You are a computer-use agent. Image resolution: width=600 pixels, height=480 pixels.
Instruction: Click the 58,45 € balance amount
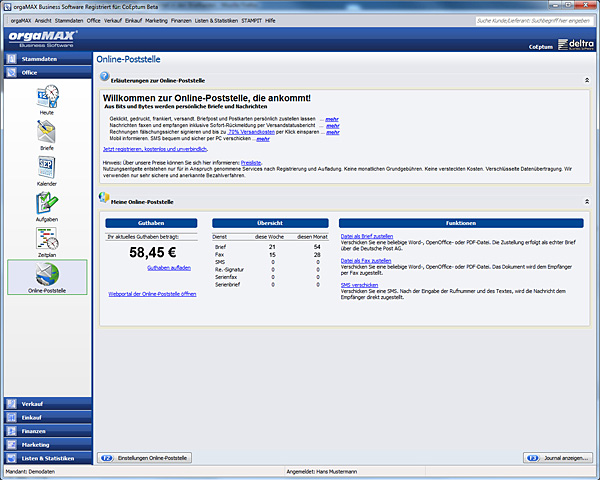point(153,253)
